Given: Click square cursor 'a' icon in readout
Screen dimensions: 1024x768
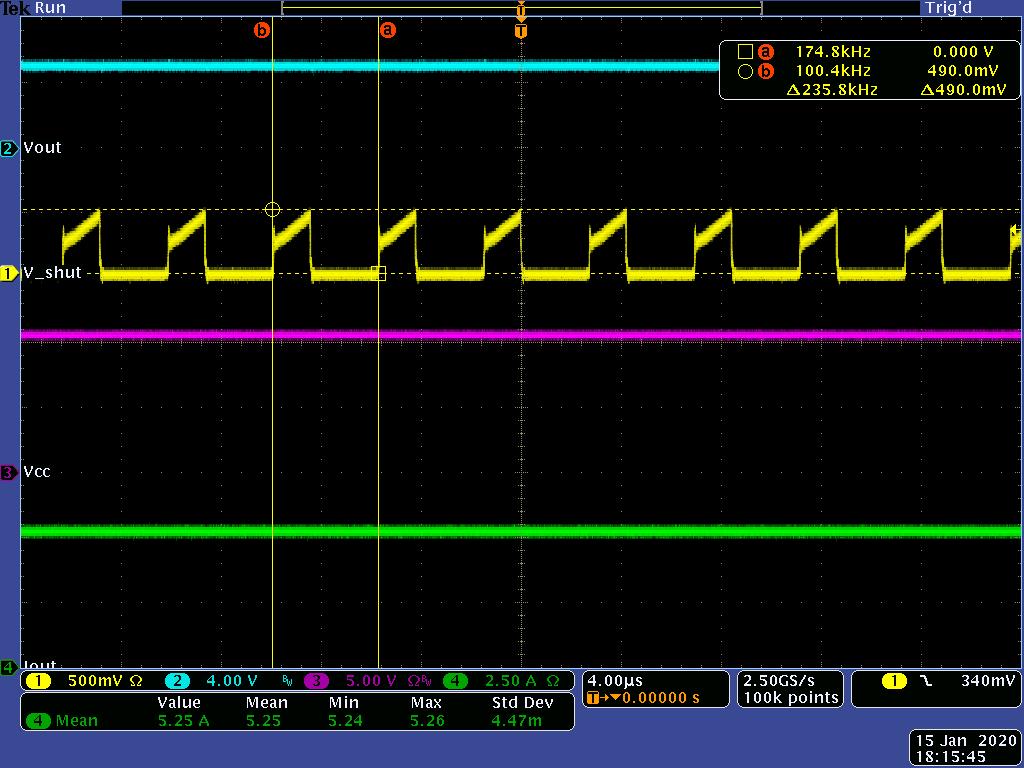Looking at the screenshot, I should 745,52.
